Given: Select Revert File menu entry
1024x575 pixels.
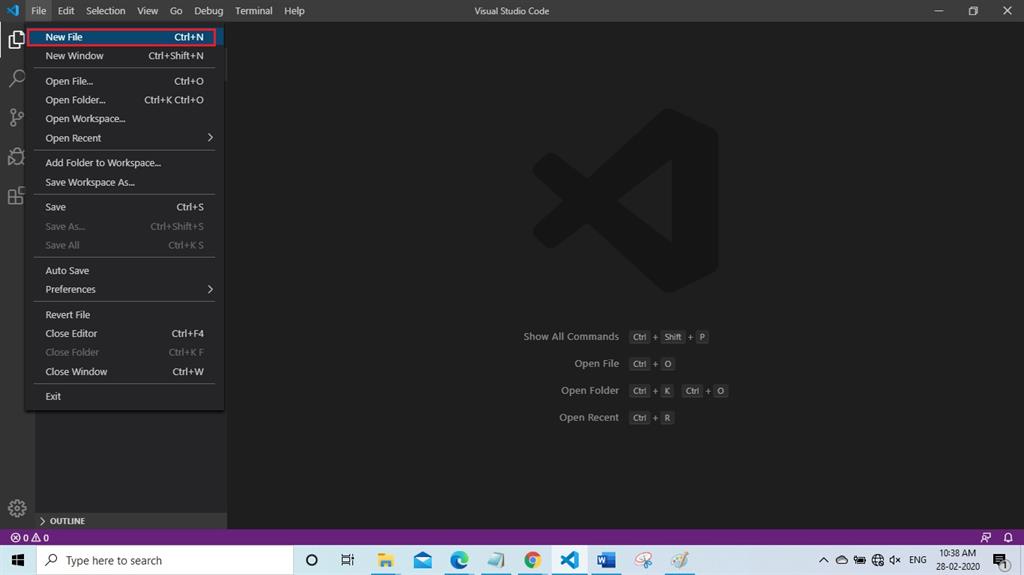Looking at the screenshot, I should coord(124,314).
